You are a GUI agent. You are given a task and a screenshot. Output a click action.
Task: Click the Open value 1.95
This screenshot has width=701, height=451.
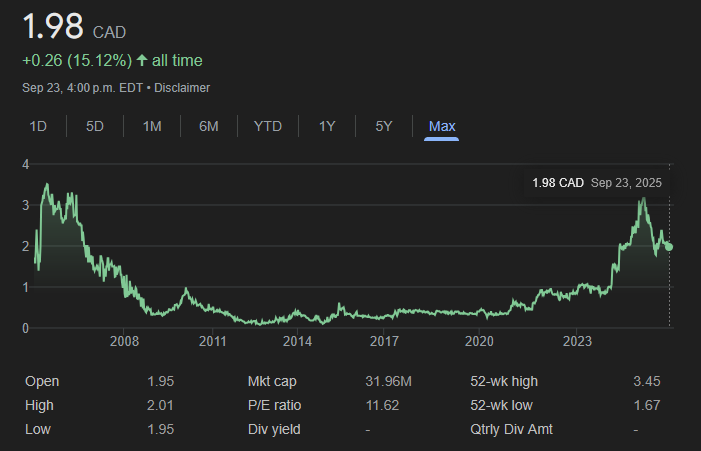point(160,381)
